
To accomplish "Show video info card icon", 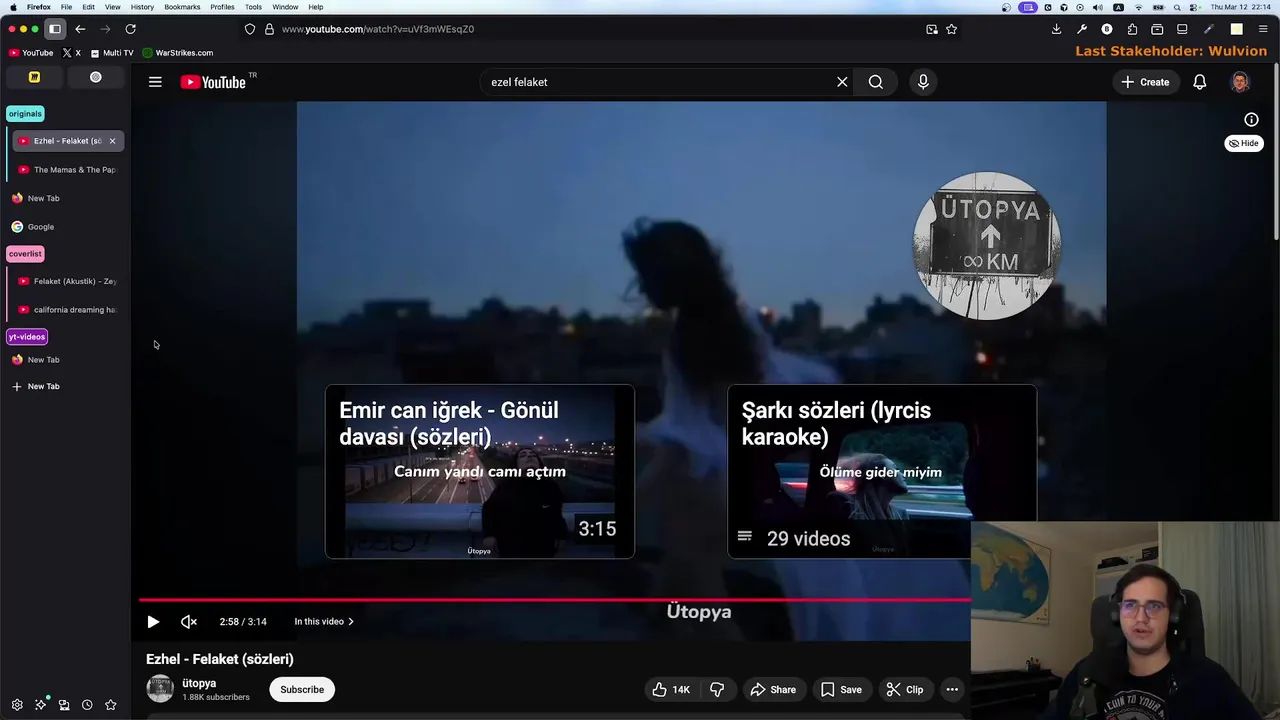I will coord(1251,119).
